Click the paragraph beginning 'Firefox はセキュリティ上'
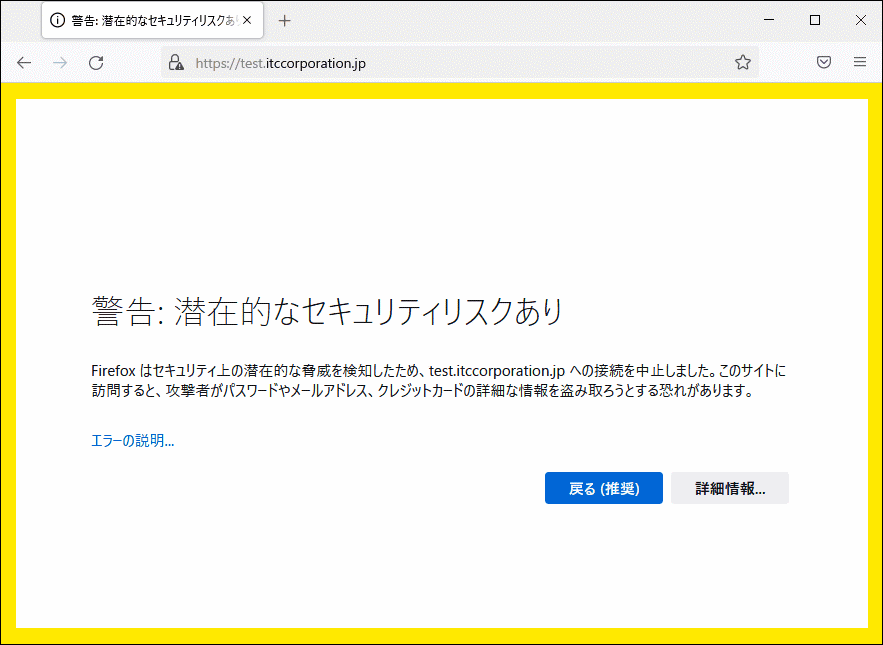 (438, 381)
